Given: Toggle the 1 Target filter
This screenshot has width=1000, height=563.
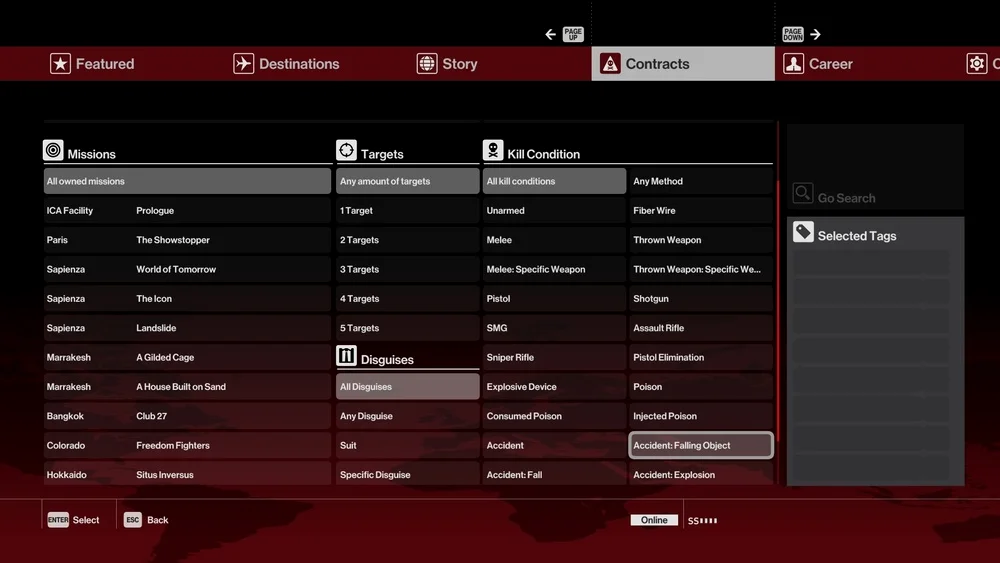Looking at the screenshot, I should [x=408, y=210].
